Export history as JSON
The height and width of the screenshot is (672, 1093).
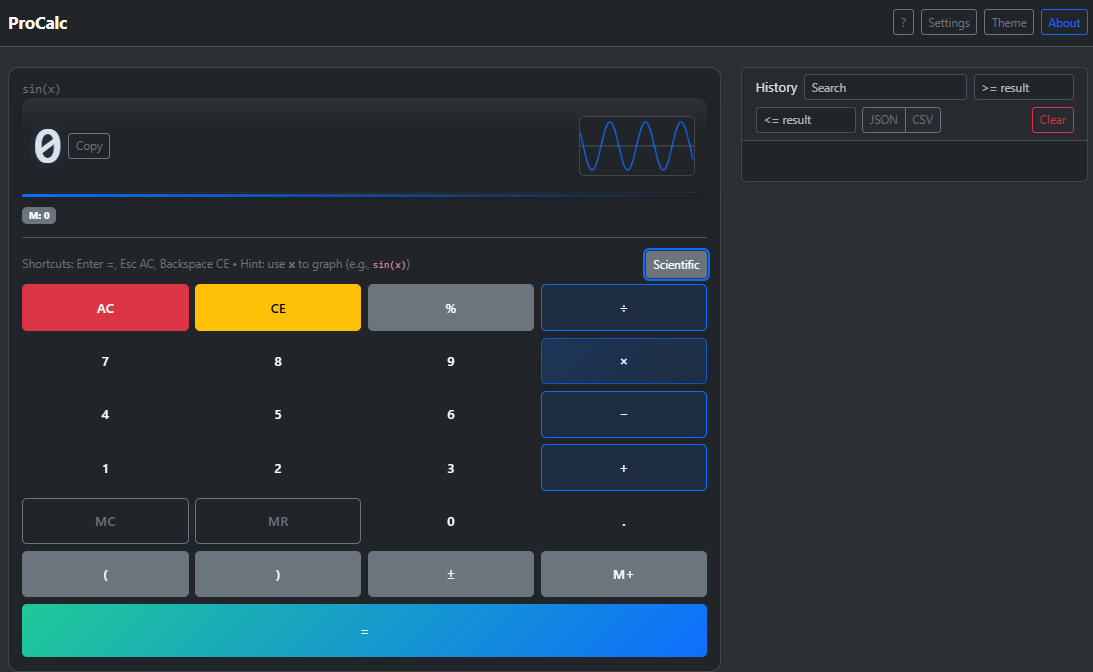click(x=883, y=120)
